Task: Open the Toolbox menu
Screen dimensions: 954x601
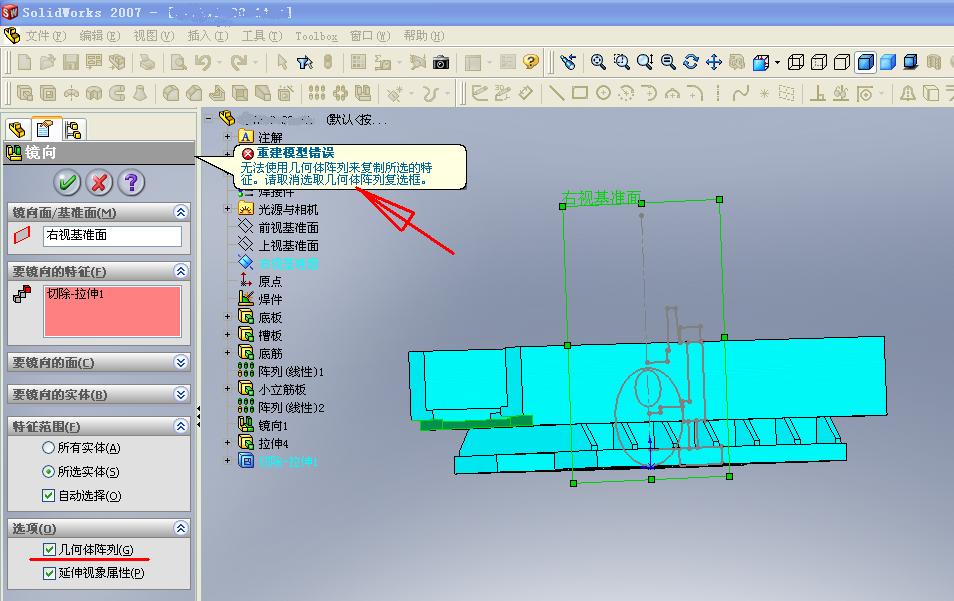Action: 316,36
